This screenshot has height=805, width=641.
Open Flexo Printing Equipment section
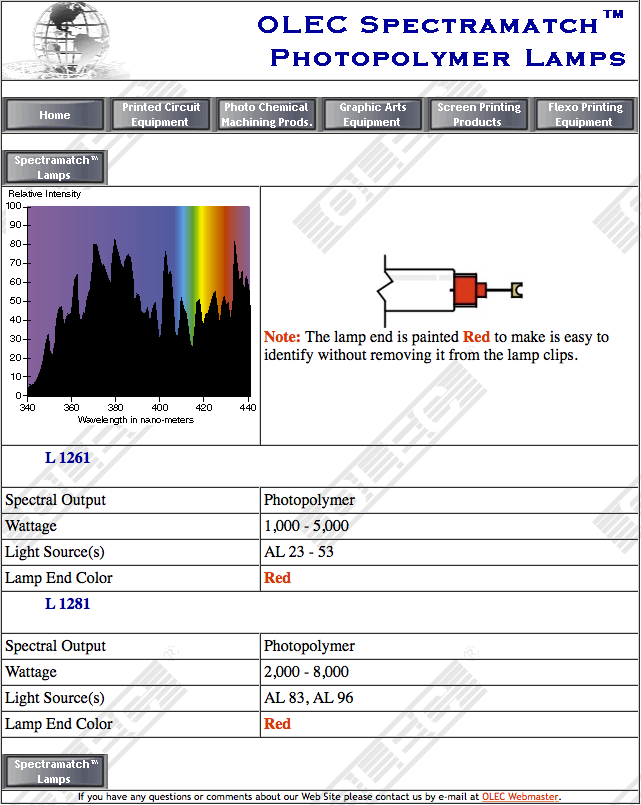[585, 114]
